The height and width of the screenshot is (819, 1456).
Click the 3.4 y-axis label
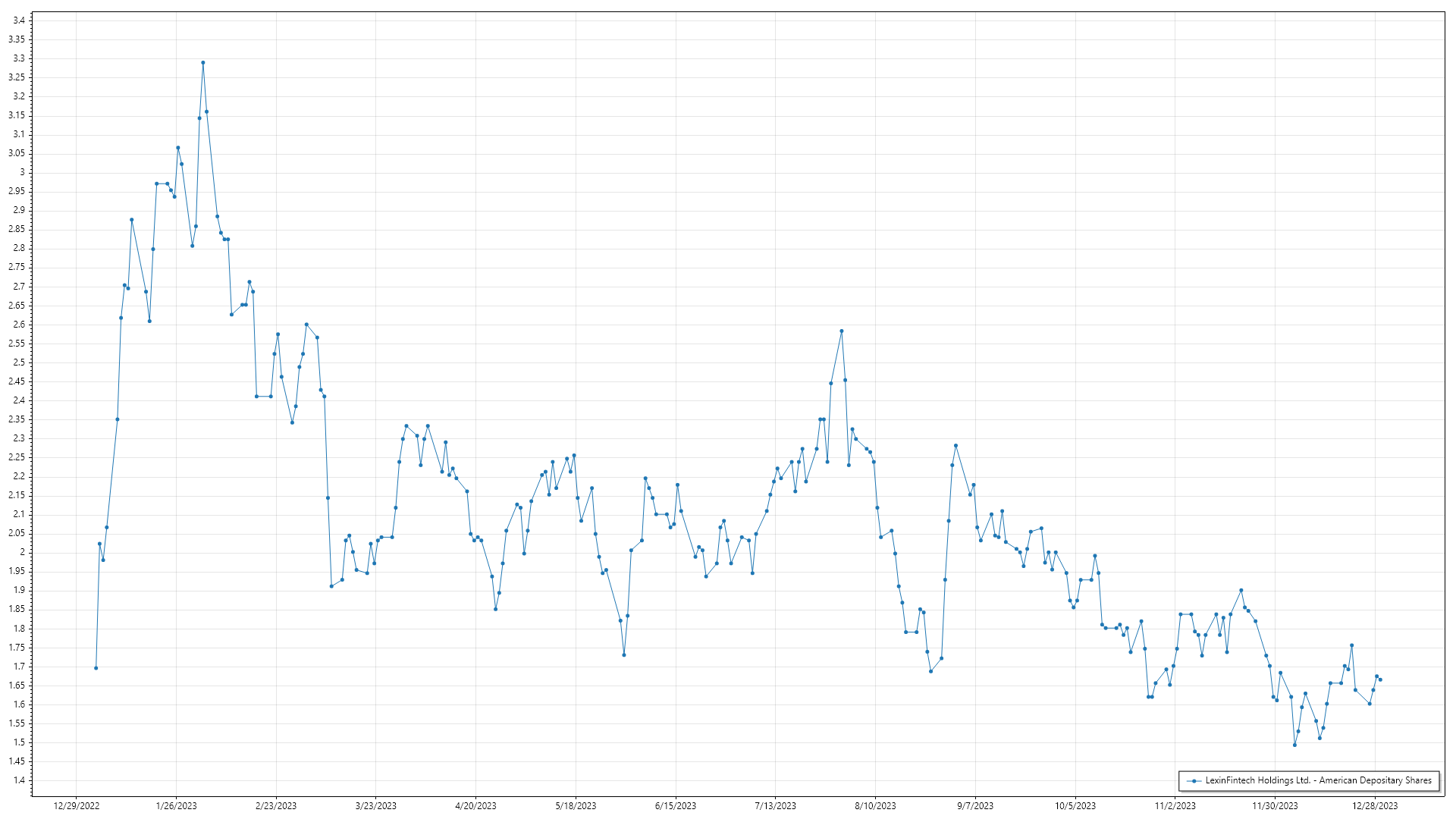tap(19, 20)
